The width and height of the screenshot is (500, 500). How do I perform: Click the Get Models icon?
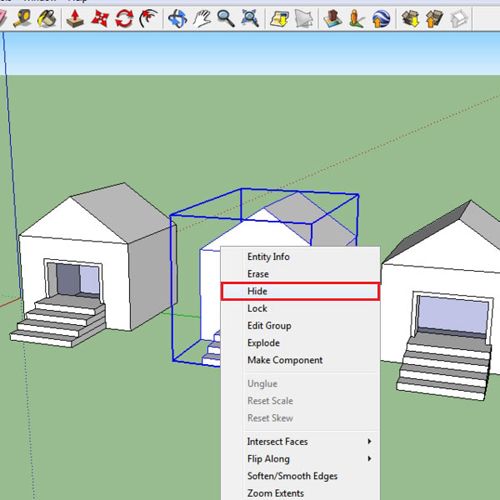[410, 18]
